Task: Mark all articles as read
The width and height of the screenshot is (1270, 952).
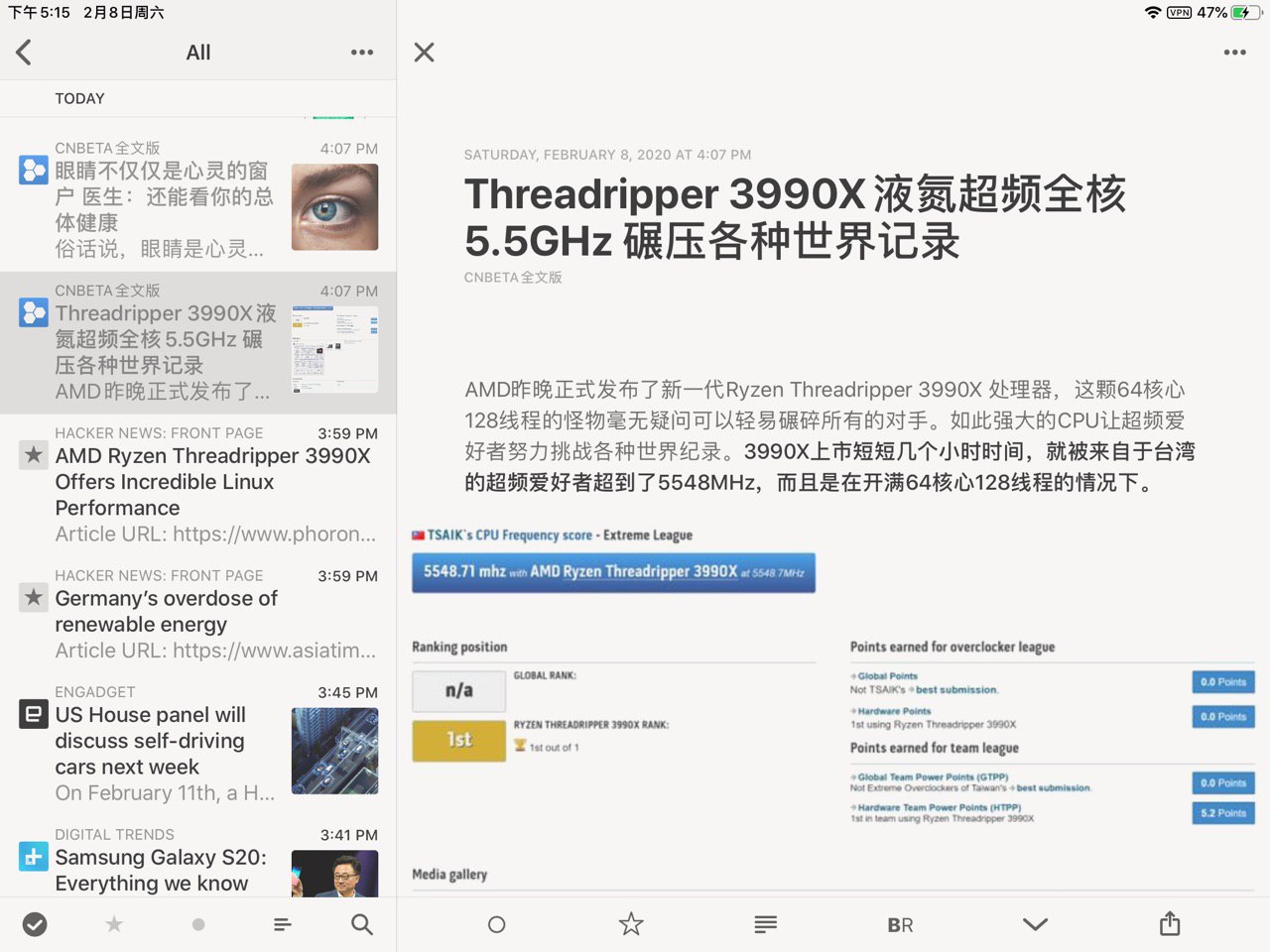Action: pyautogui.click(x=35, y=924)
